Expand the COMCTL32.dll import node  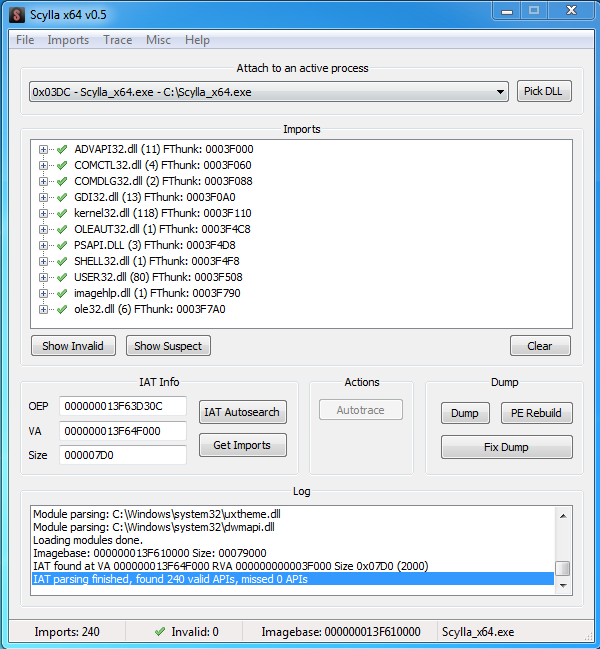click(43, 166)
